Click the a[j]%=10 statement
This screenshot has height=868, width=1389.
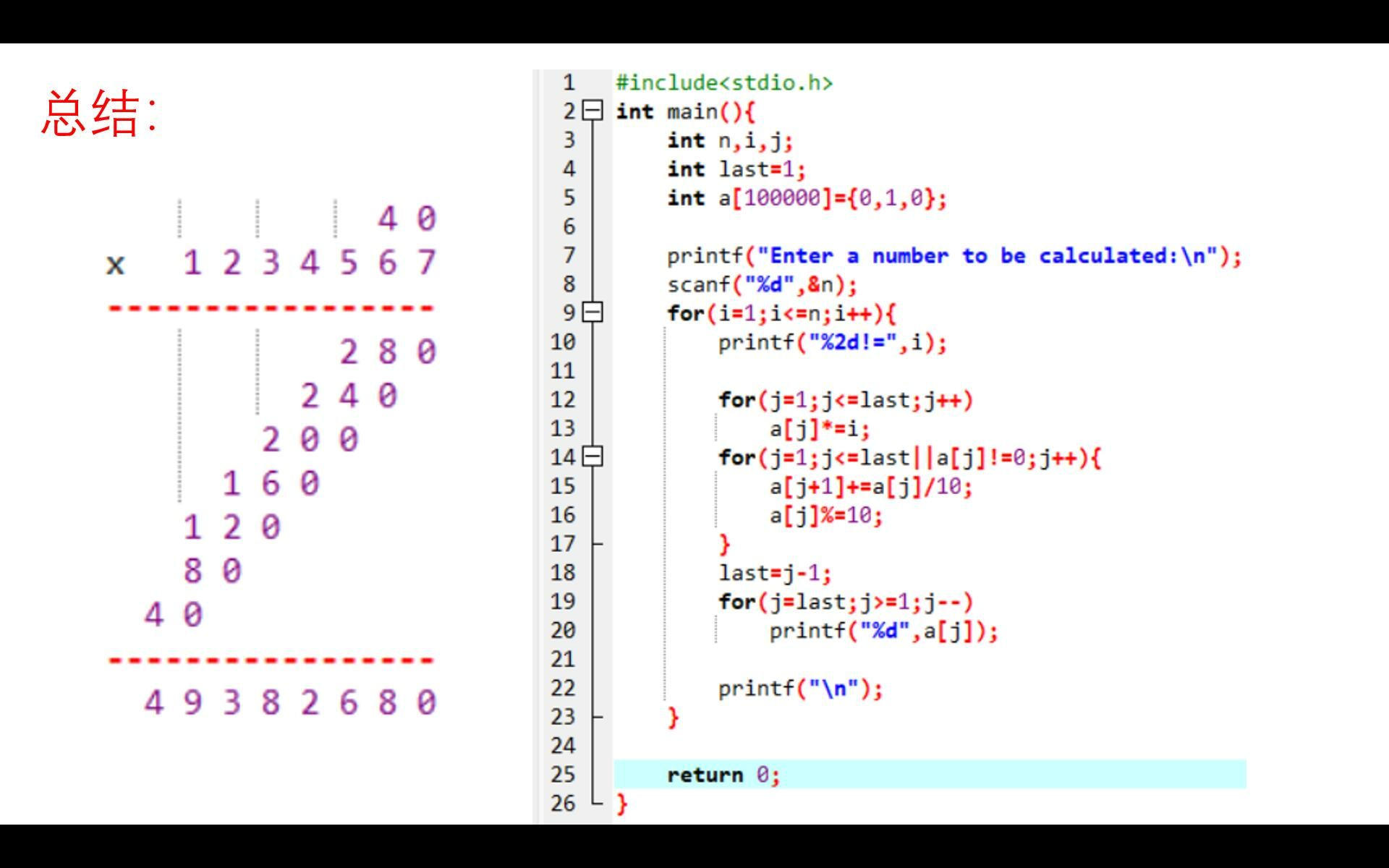click(825, 515)
